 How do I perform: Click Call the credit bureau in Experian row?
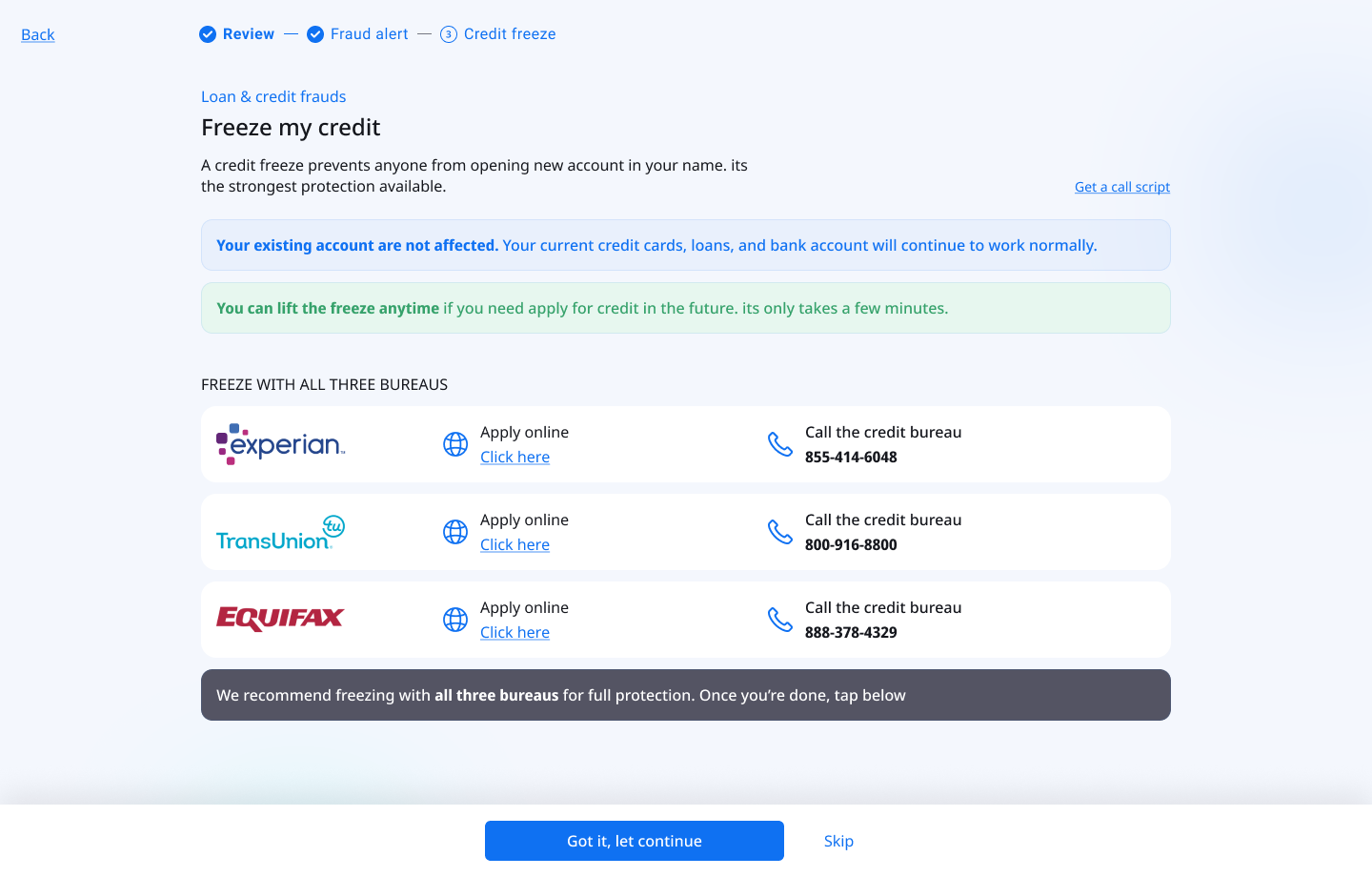click(x=883, y=432)
